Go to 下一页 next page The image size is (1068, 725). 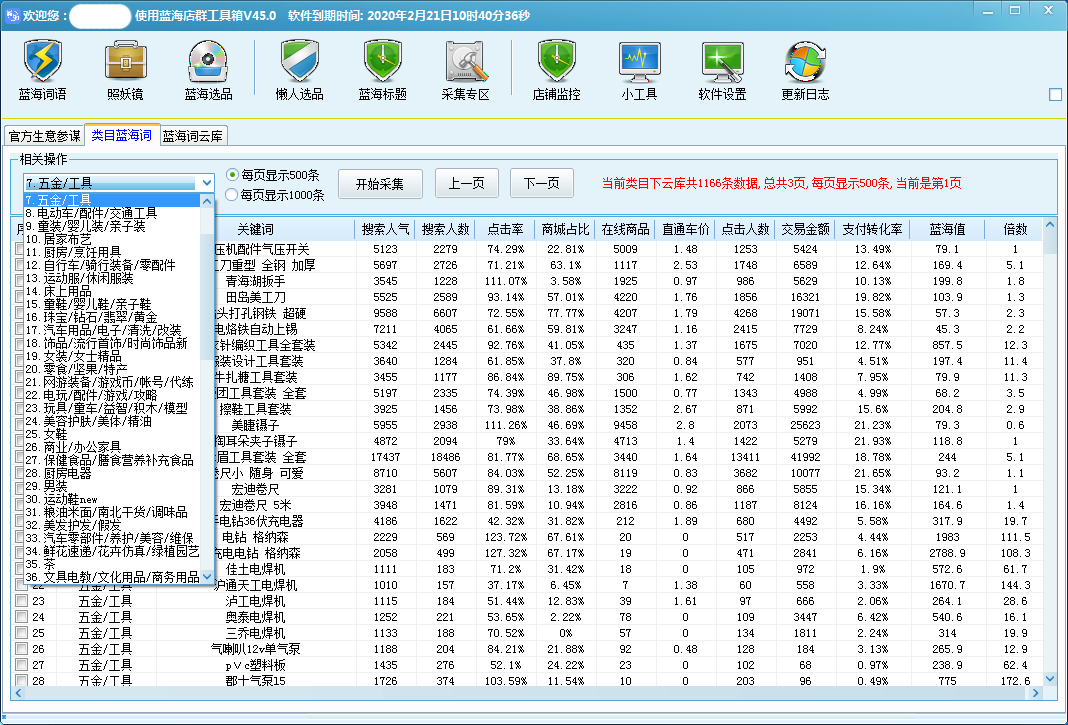[541, 183]
